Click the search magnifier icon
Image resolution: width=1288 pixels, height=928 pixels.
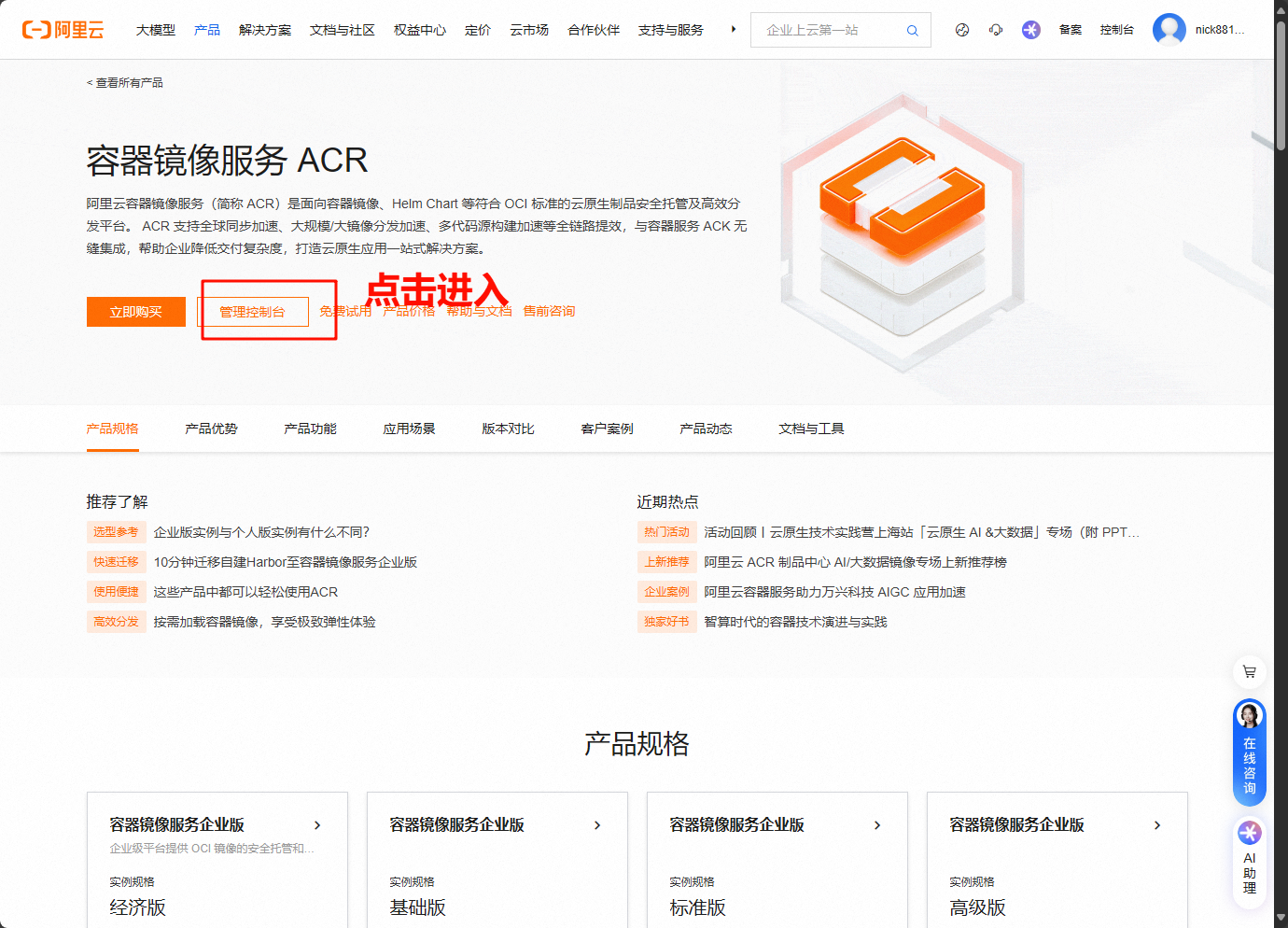click(x=912, y=31)
